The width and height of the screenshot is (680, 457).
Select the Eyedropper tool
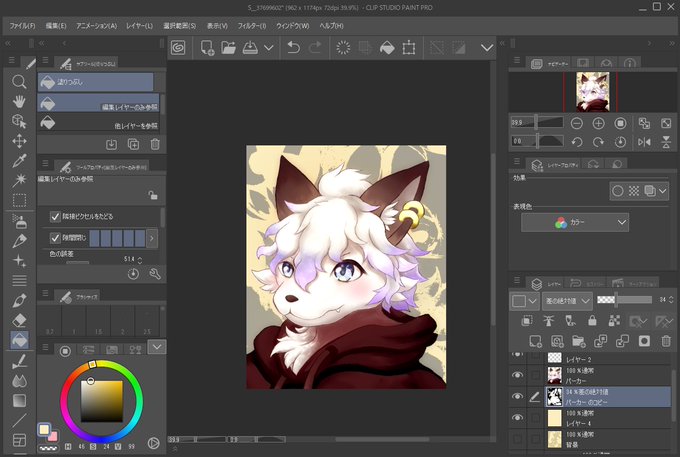coord(19,161)
